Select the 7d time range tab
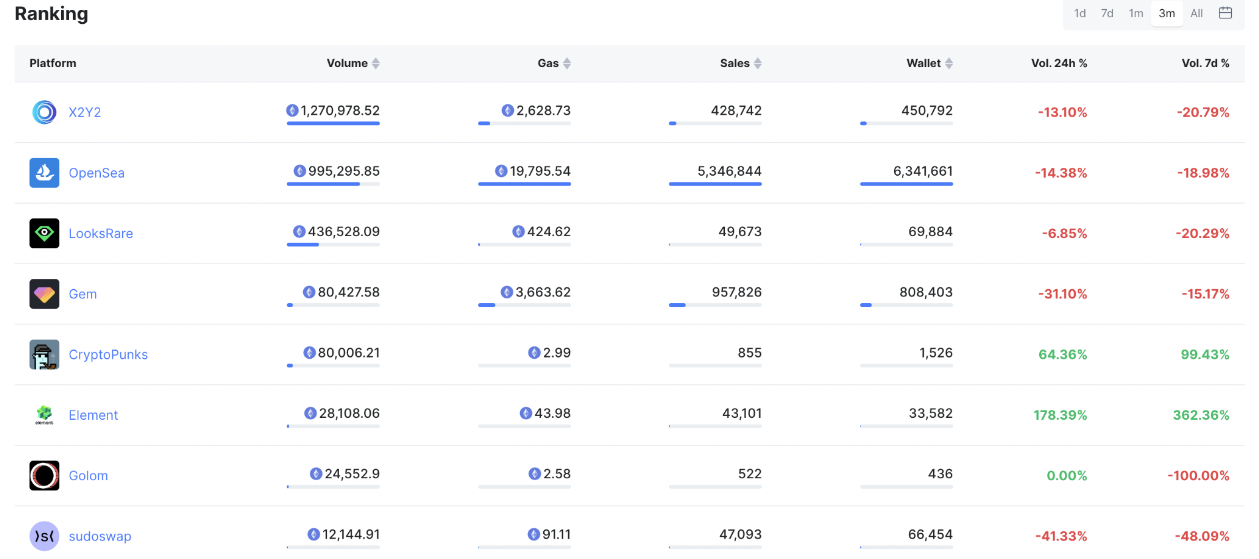 pos(1107,13)
